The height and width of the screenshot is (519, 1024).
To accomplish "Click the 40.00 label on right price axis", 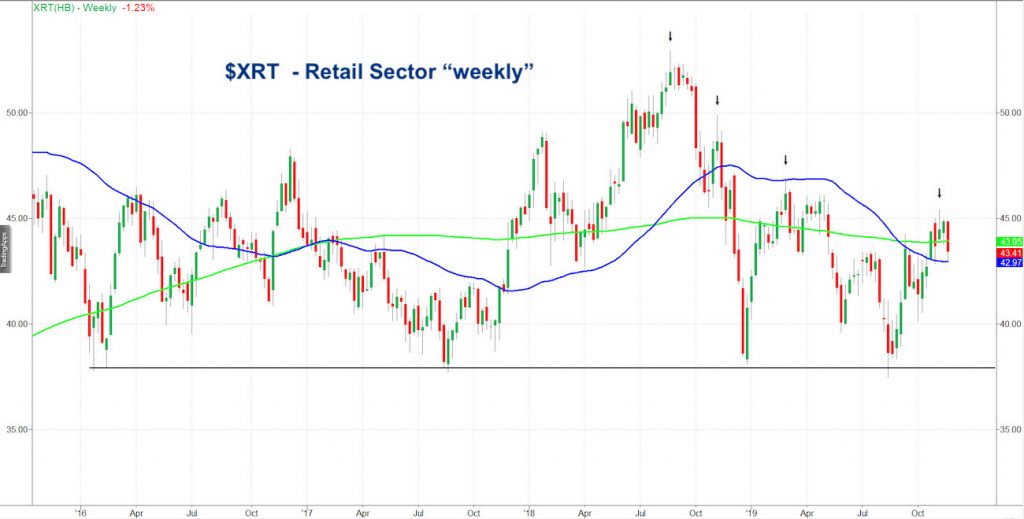I will pyautogui.click(x=1011, y=324).
